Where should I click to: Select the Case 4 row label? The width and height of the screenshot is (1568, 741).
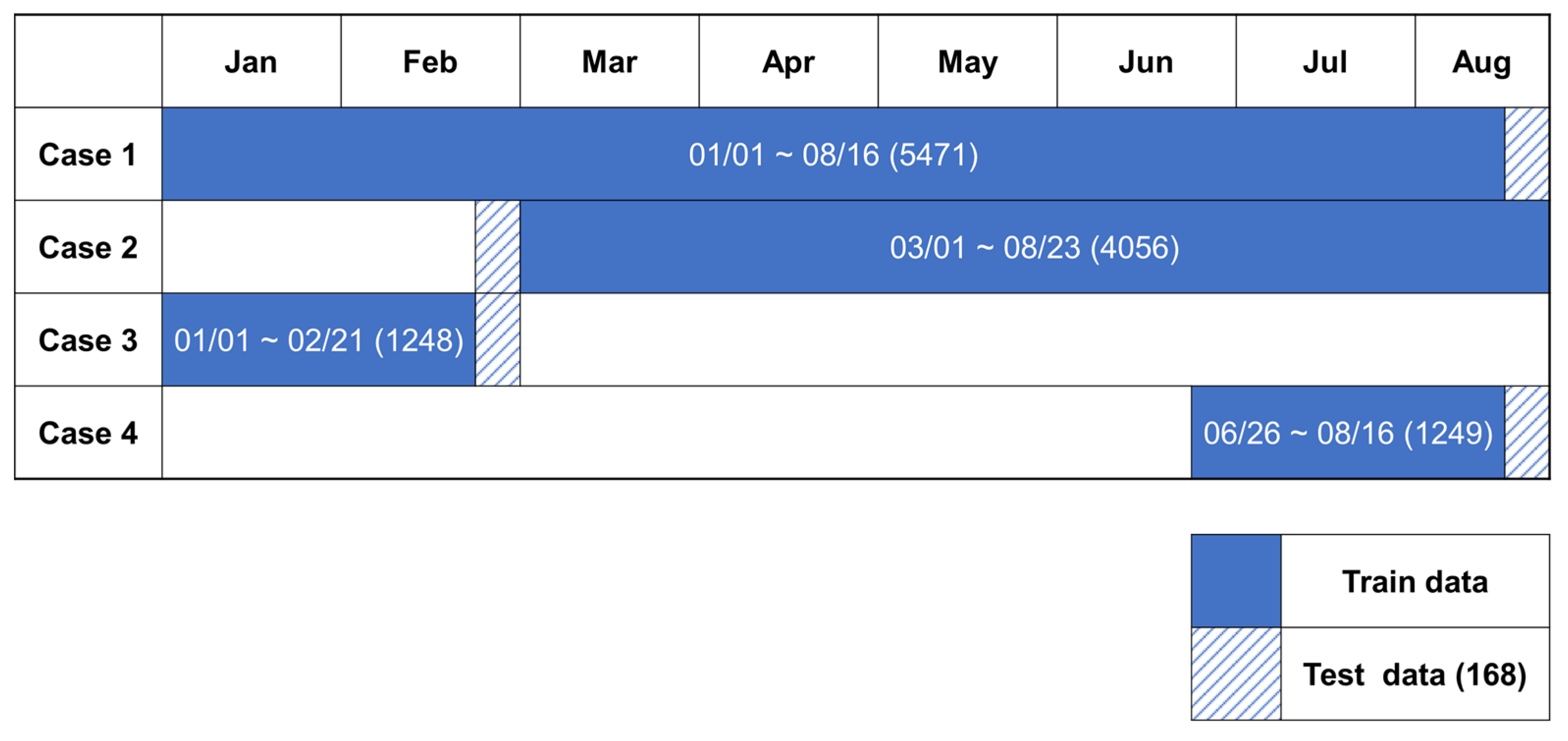(x=88, y=433)
